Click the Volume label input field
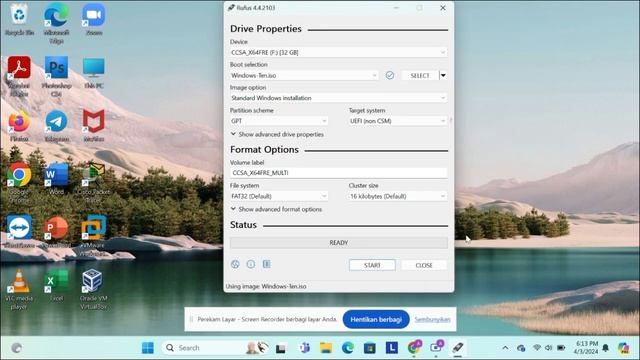The height and width of the screenshot is (360, 640). click(338, 173)
